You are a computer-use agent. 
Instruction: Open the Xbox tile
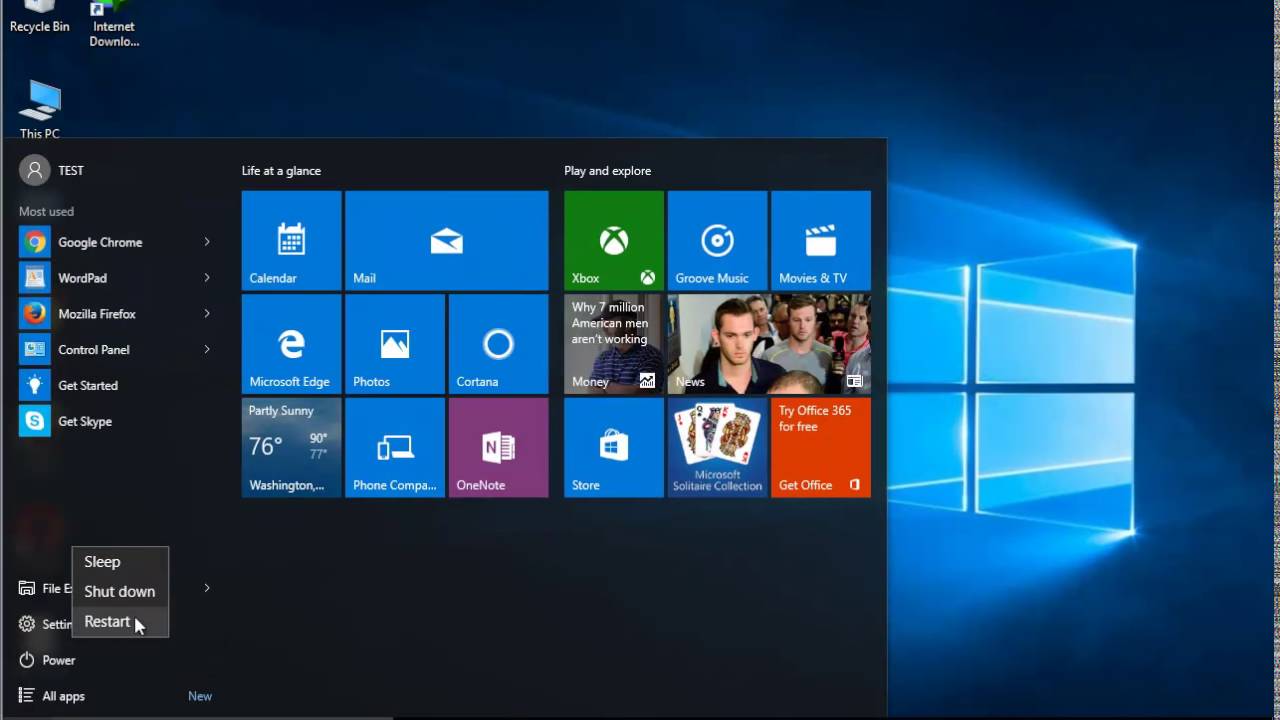(x=613, y=240)
